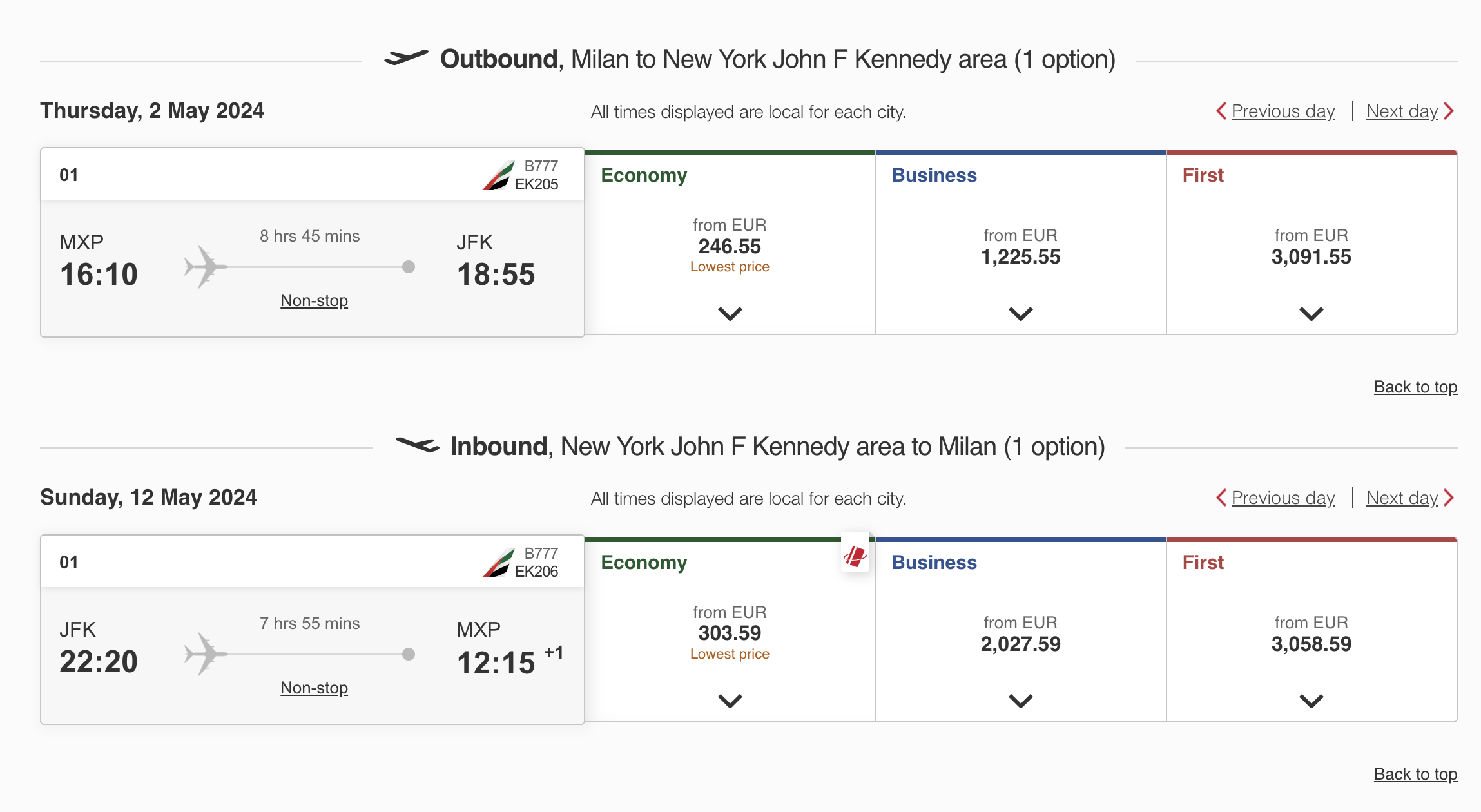Open Non-stop details for flight EK206
The height and width of the screenshot is (812, 1481).
[314, 688]
